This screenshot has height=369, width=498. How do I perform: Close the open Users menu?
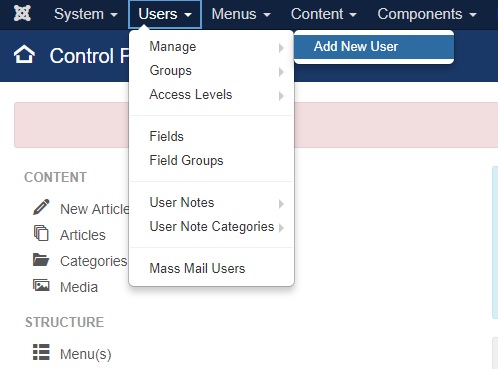(165, 14)
